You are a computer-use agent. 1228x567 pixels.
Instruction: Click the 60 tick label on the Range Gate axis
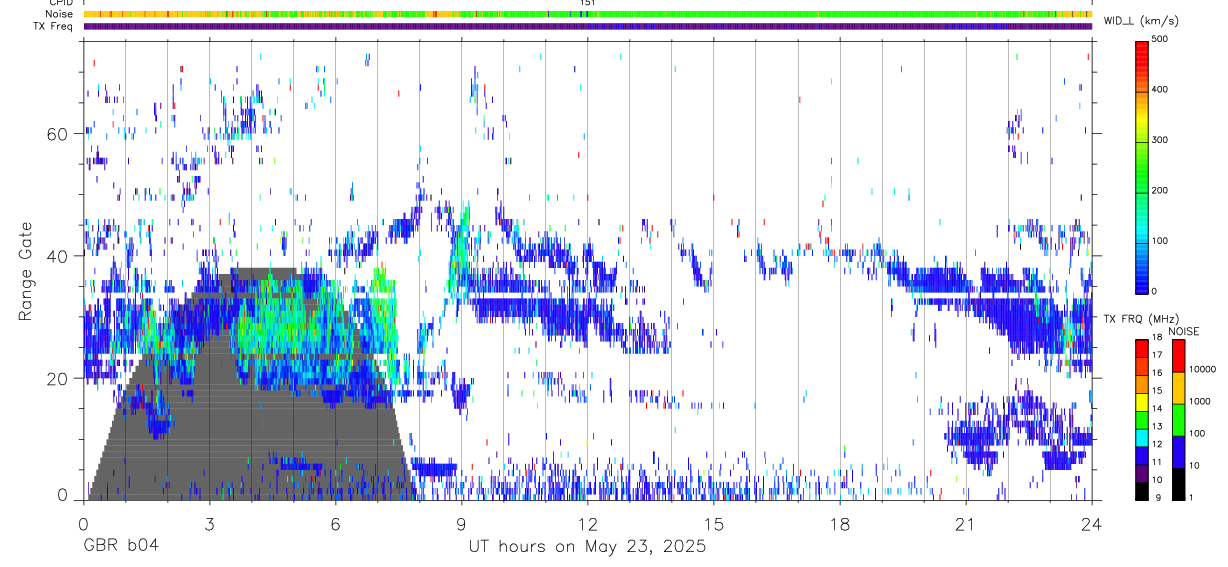[x=58, y=134]
